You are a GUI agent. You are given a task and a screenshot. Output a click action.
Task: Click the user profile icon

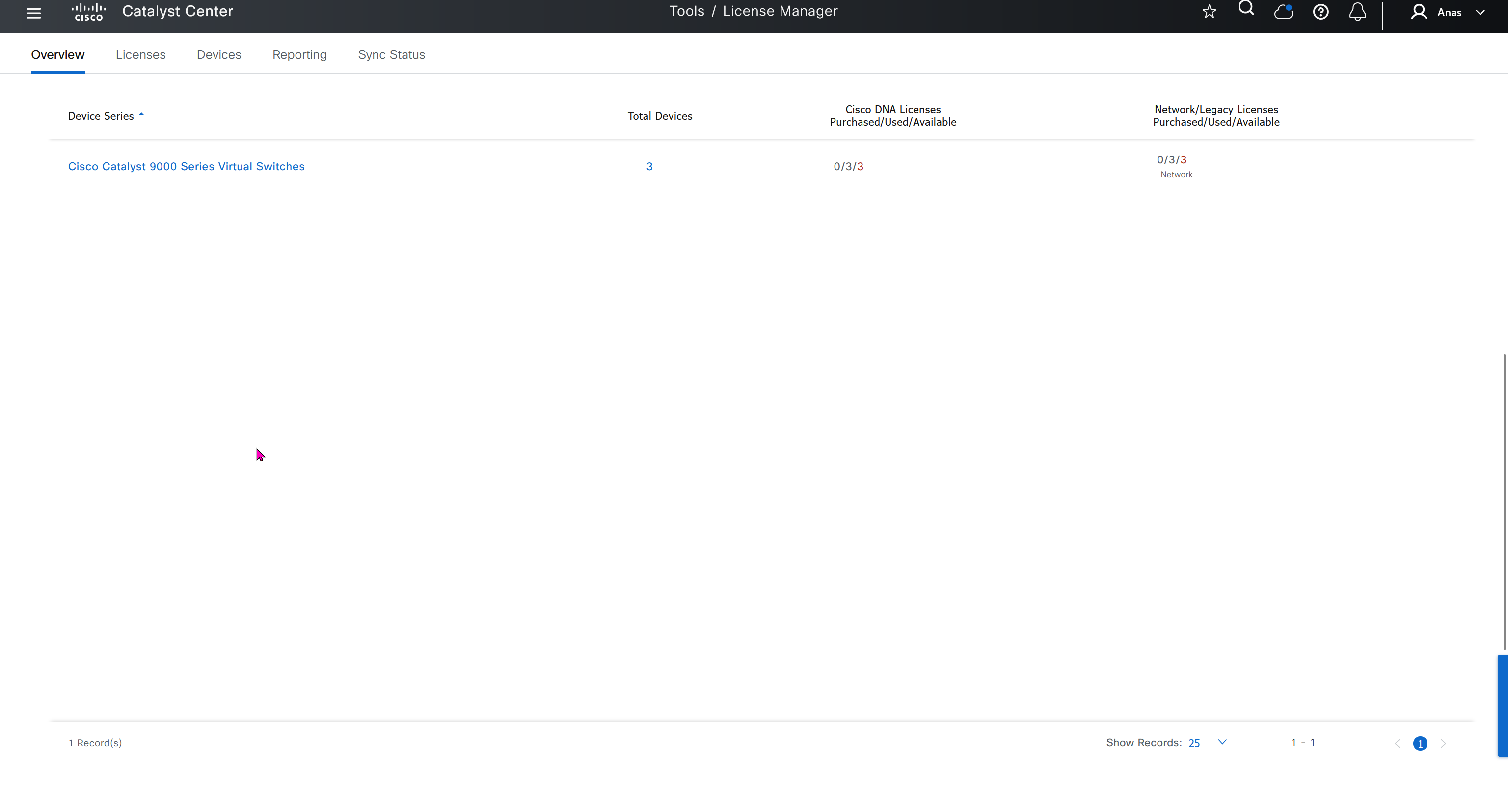[1419, 12]
